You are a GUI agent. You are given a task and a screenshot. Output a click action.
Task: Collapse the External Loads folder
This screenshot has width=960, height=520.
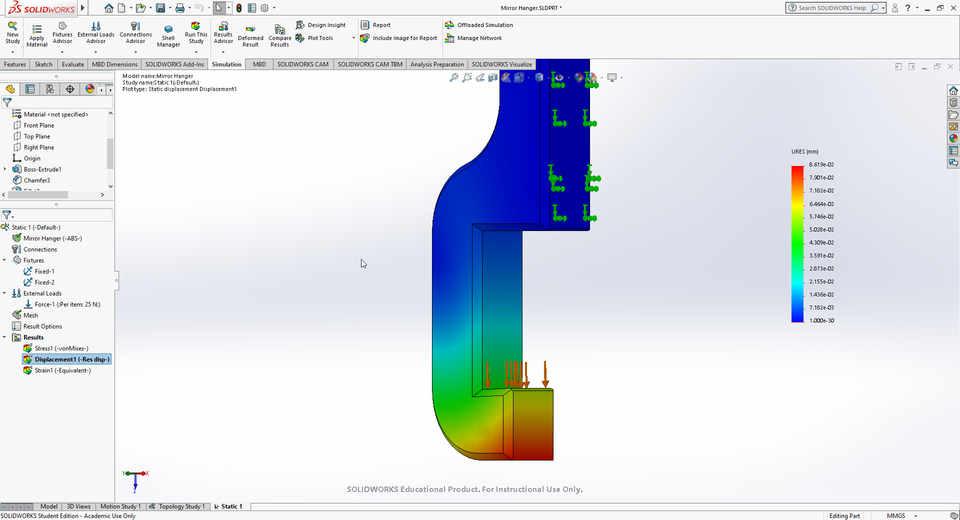coord(5,293)
